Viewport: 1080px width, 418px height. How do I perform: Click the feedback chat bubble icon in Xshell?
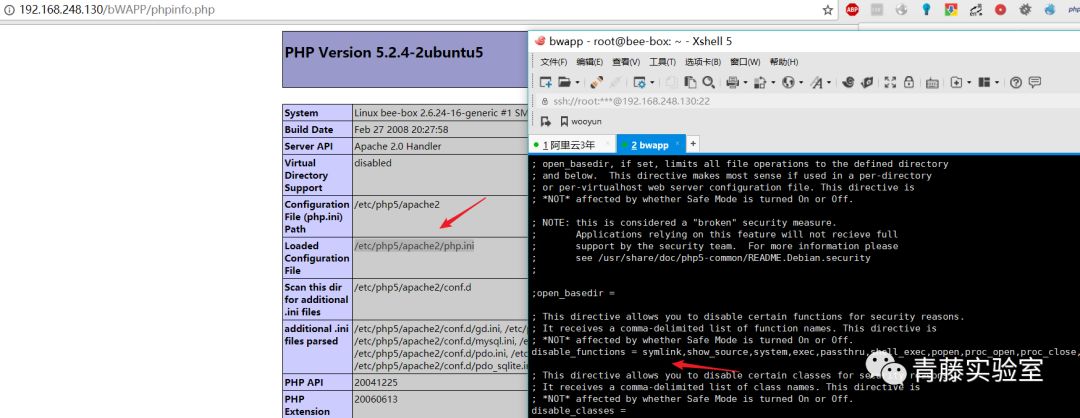(1035, 83)
